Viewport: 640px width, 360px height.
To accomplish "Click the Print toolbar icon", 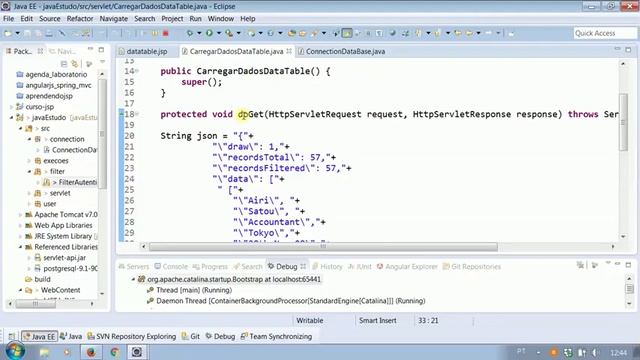I will click(49, 33).
